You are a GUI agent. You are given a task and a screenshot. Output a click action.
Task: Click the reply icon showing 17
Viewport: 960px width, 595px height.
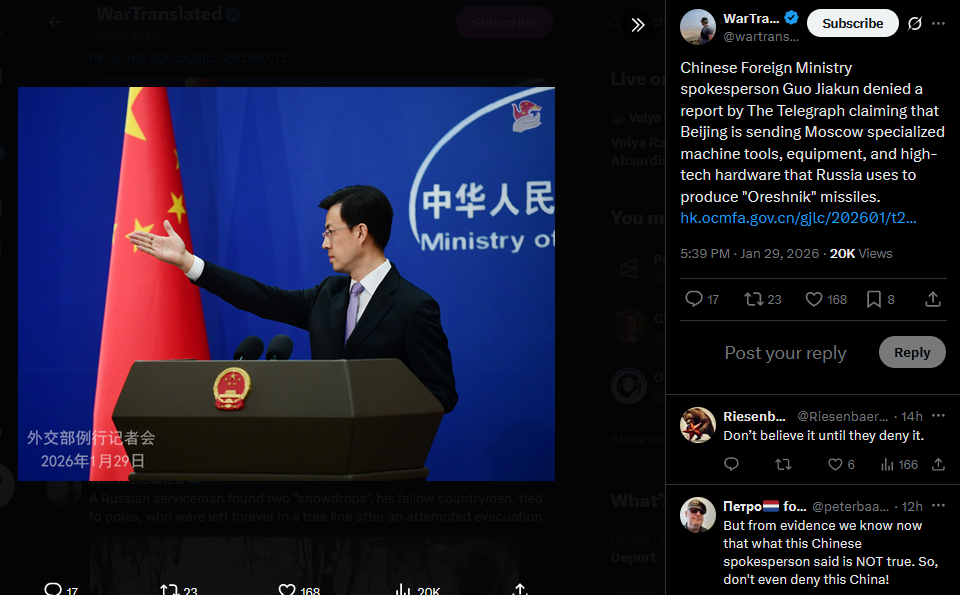pos(702,299)
